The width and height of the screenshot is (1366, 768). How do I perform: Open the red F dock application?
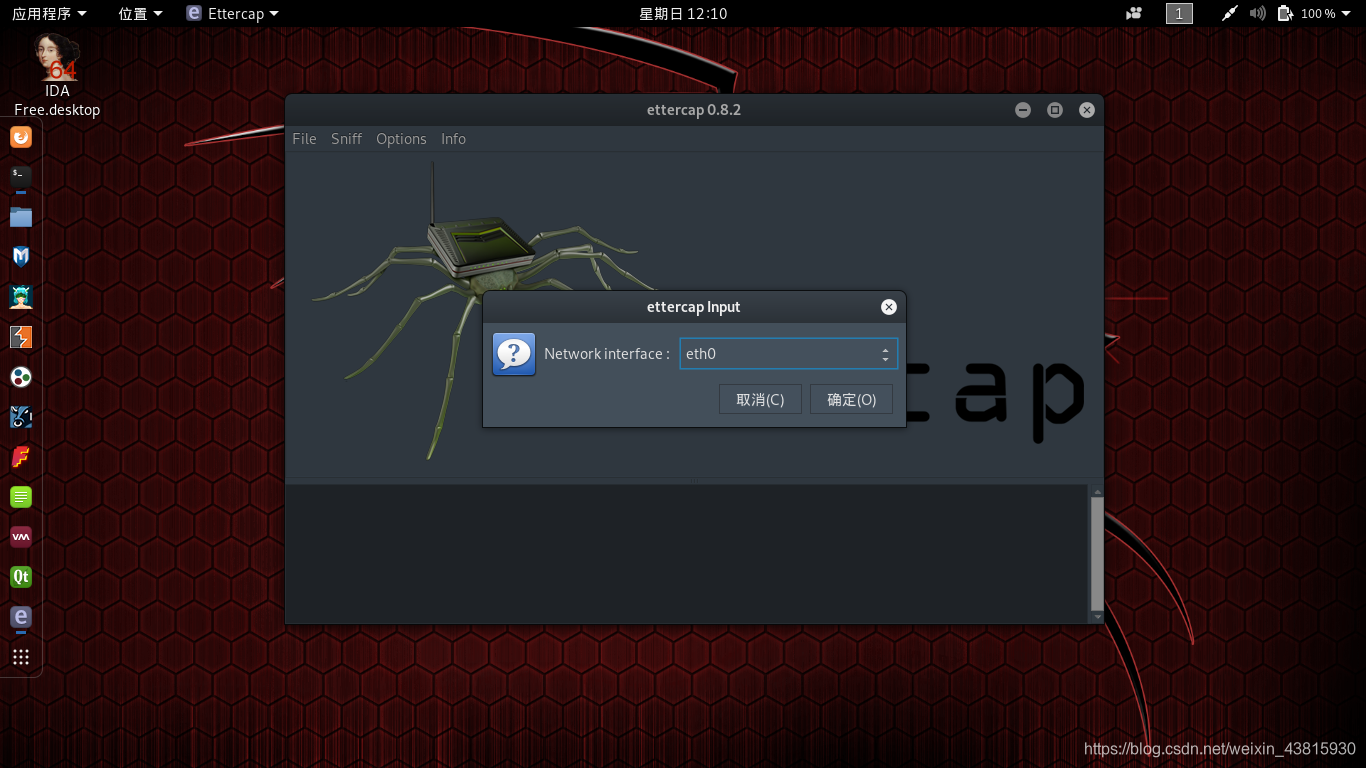point(21,457)
